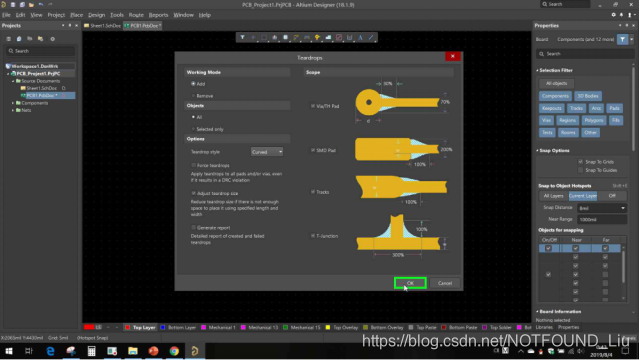Click the Altium Designer icon on the taskbar
The image size is (639, 360).
coord(195,351)
